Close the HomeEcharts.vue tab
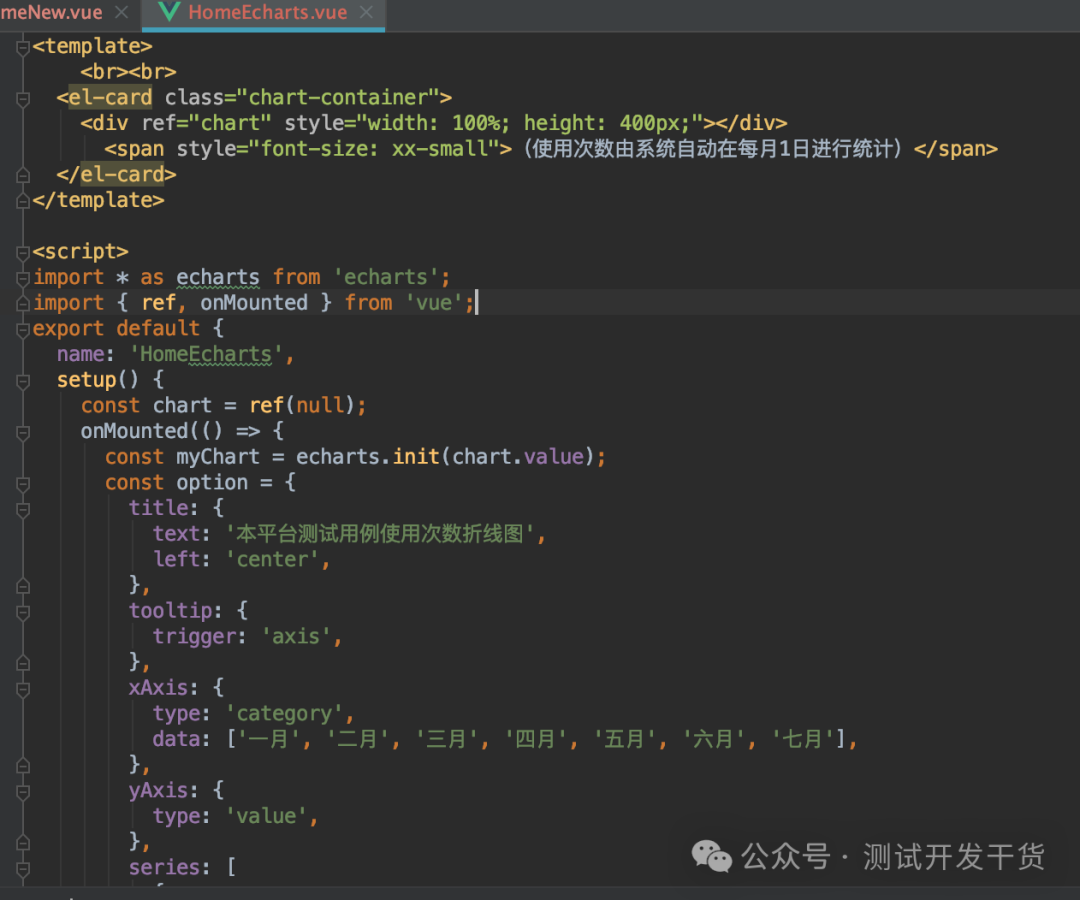1080x900 pixels. (x=364, y=13)
